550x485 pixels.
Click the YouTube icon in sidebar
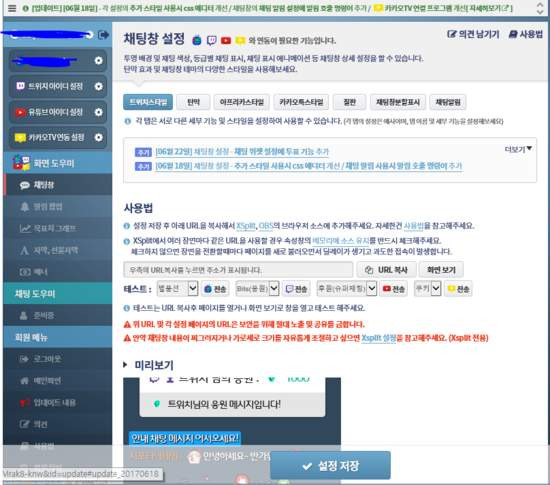point(20,112)
